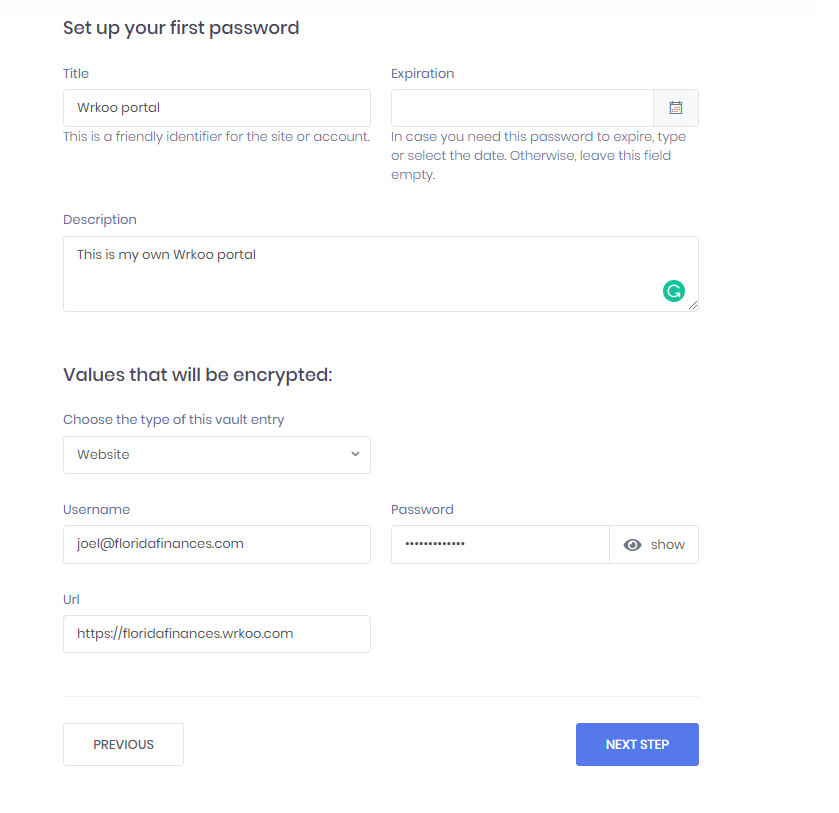Select the Username field with joel@floridafinances.com
This screenshot has width=839, height=813.
click(x=217, y=544)
